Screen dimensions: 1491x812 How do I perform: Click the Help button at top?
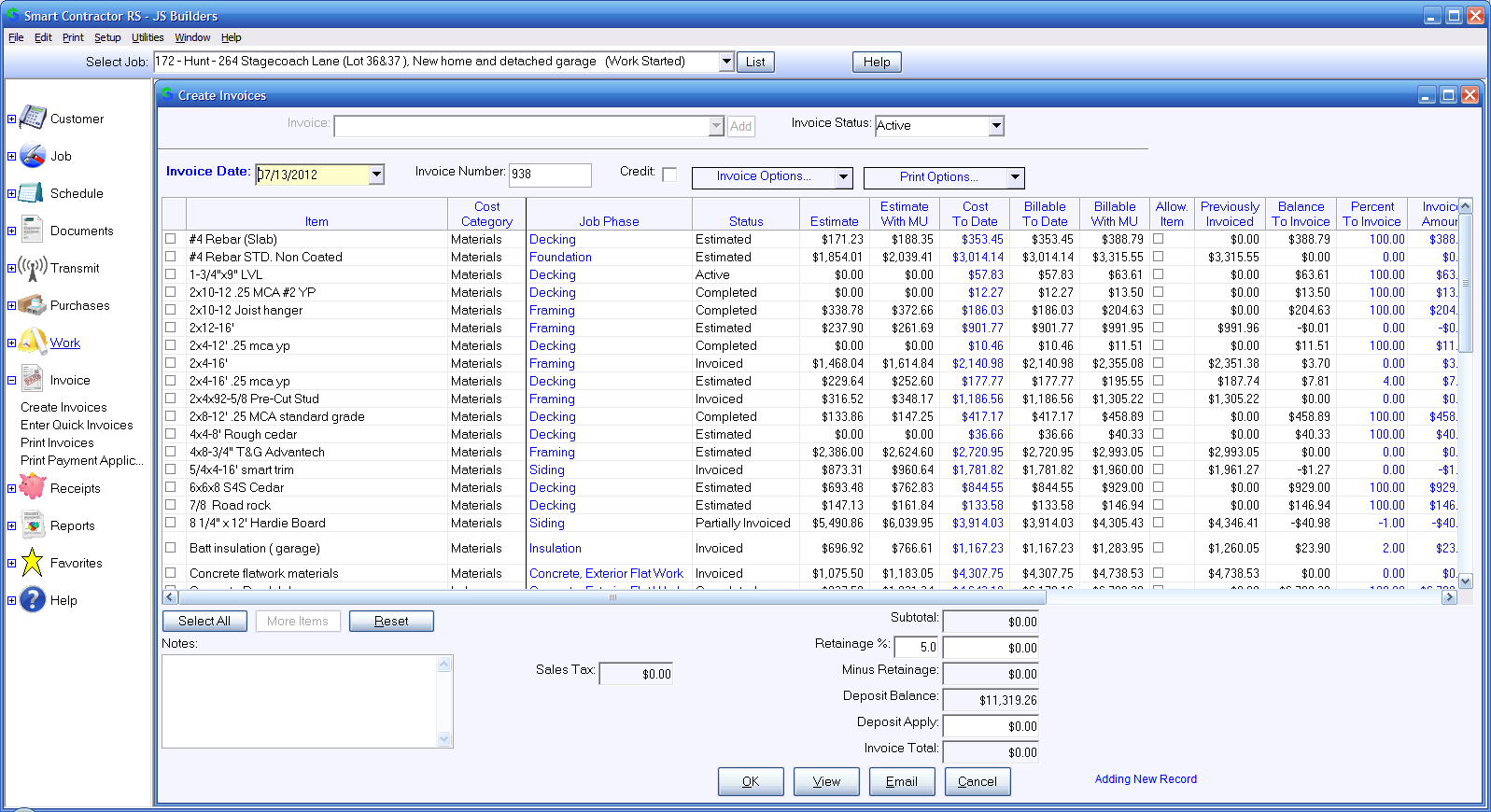(877, 62)
